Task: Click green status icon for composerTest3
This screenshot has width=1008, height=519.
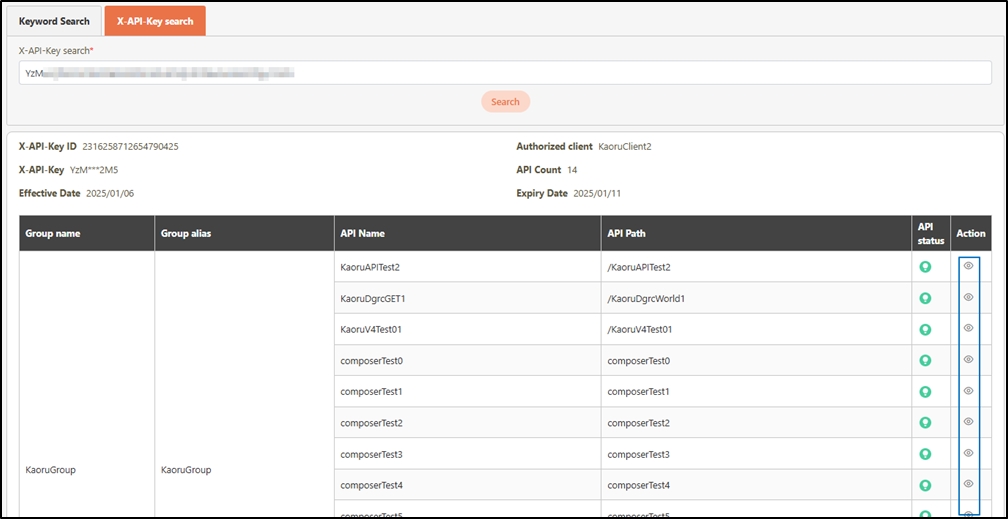Action: click(x=925, y=454)
